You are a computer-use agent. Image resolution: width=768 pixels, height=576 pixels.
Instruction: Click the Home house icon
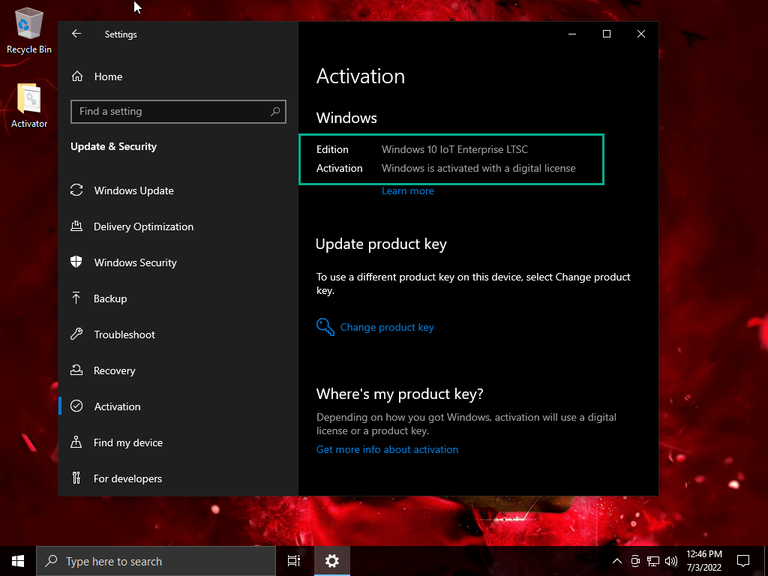pyautogui.click(x=77, y=76)
